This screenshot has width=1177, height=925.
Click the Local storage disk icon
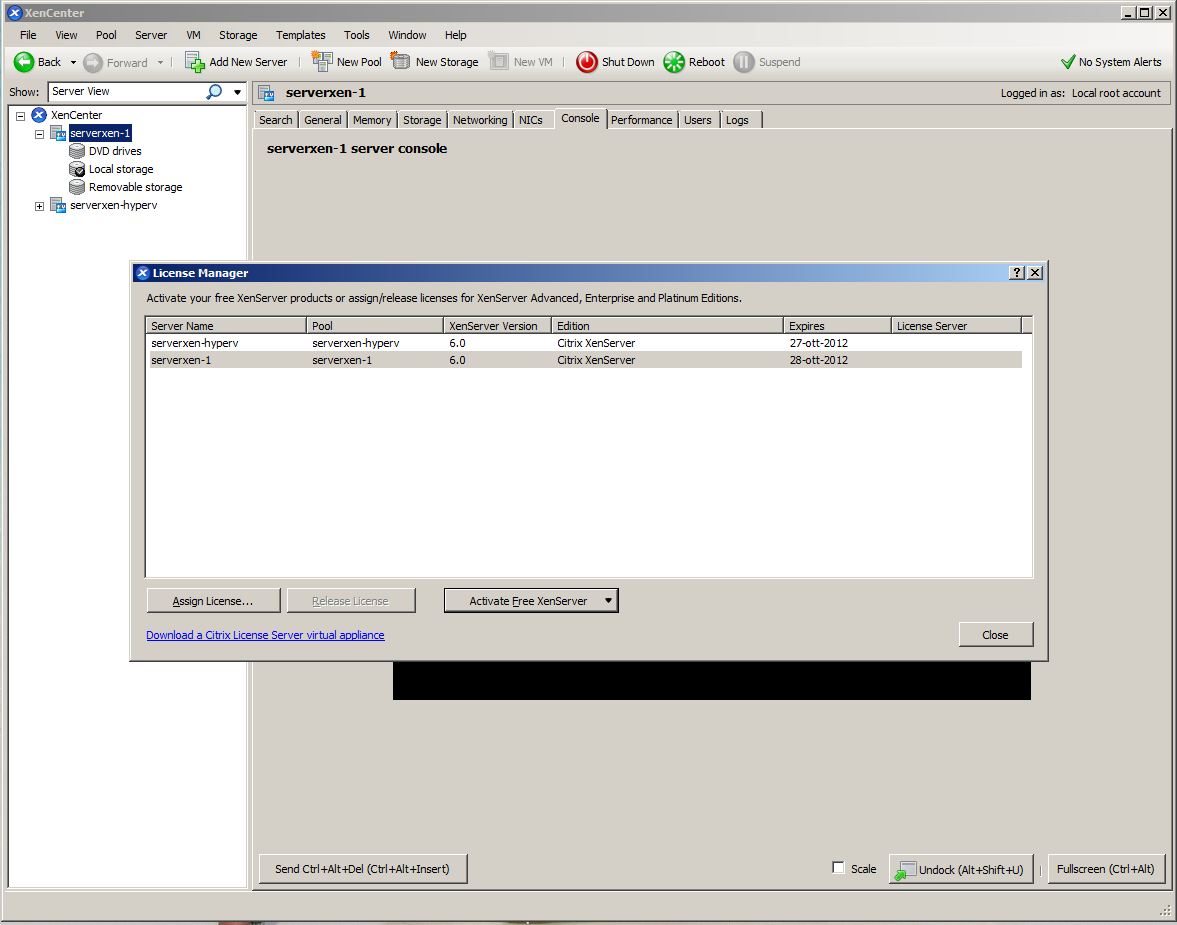(77, 169)
